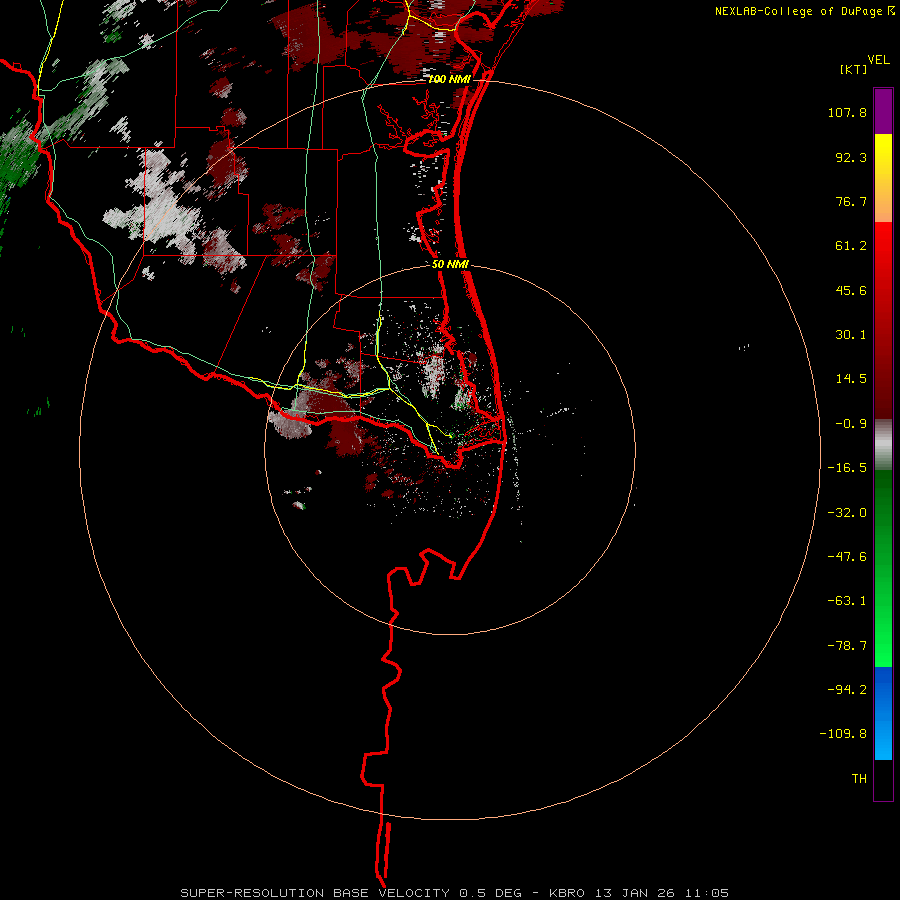Click the [KT] units label
Viewport: 900px width, 900px height.
854,69
